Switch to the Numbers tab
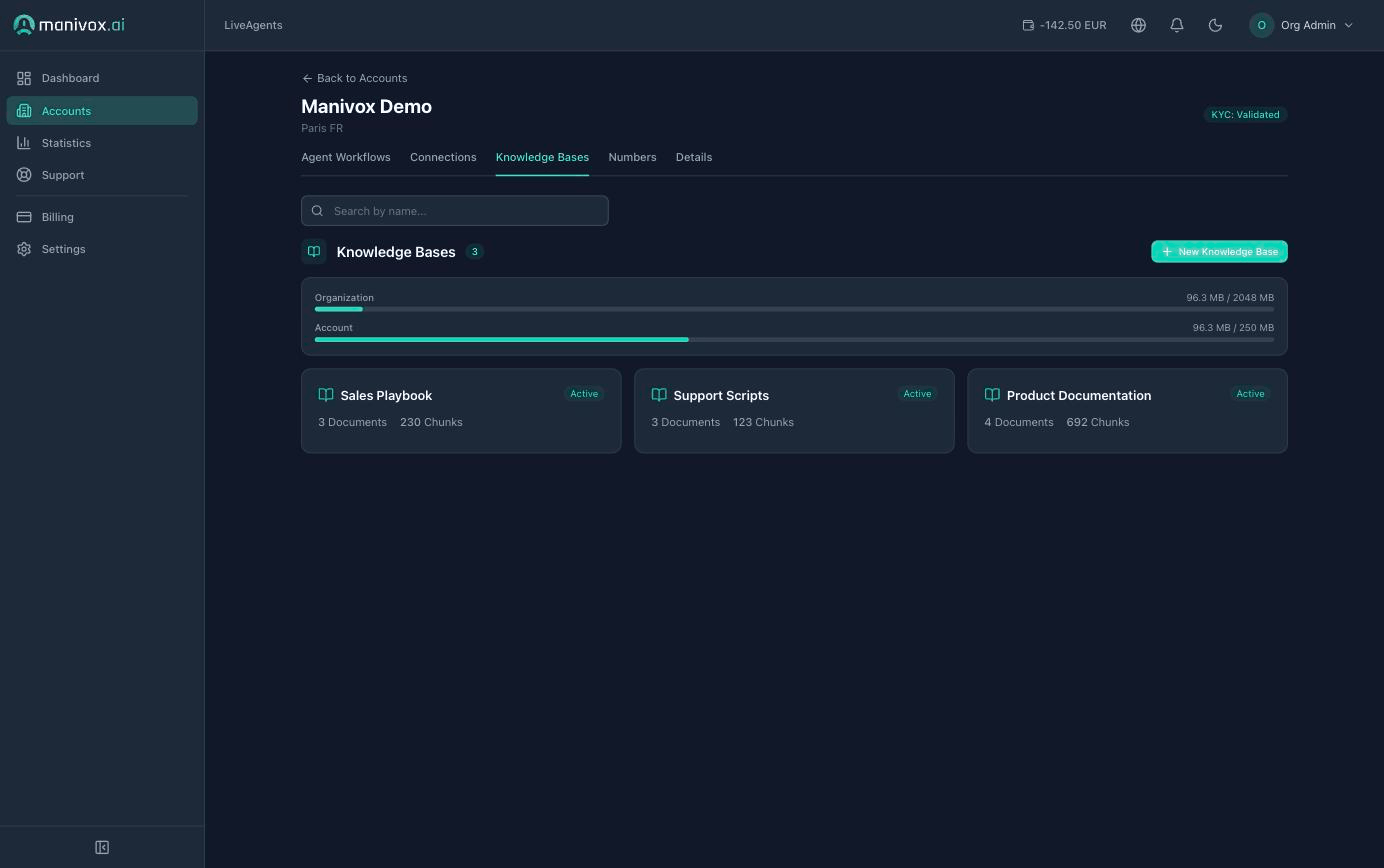Screen dimensions: 1384x868 coord(632,157)
